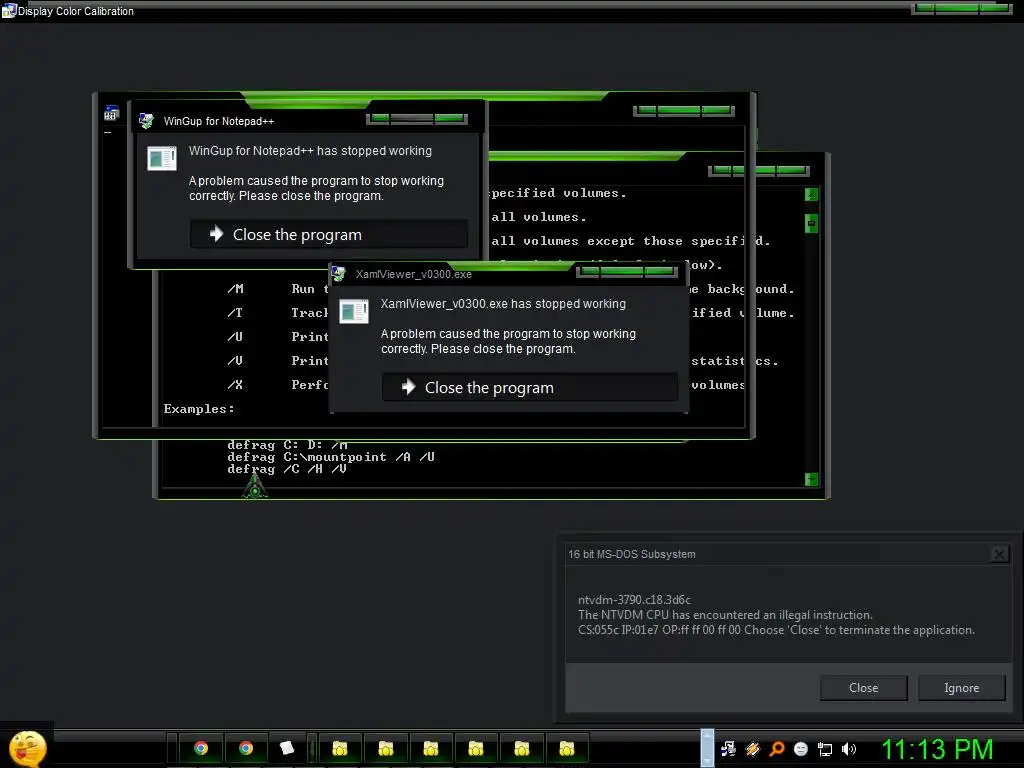Image resolution: width=1024 pixels, height=768 pixels.
Task: Close the program in WinGup dialog
Action: pyautogui.click(x=328, y=234)
